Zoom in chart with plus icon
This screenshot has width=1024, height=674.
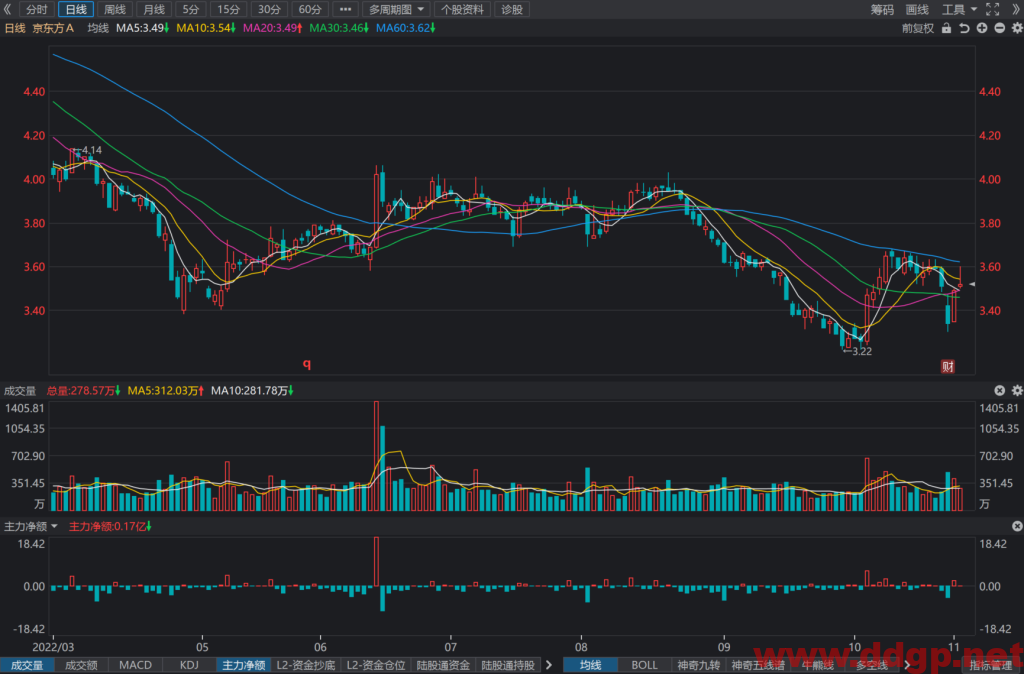(982, 28)
